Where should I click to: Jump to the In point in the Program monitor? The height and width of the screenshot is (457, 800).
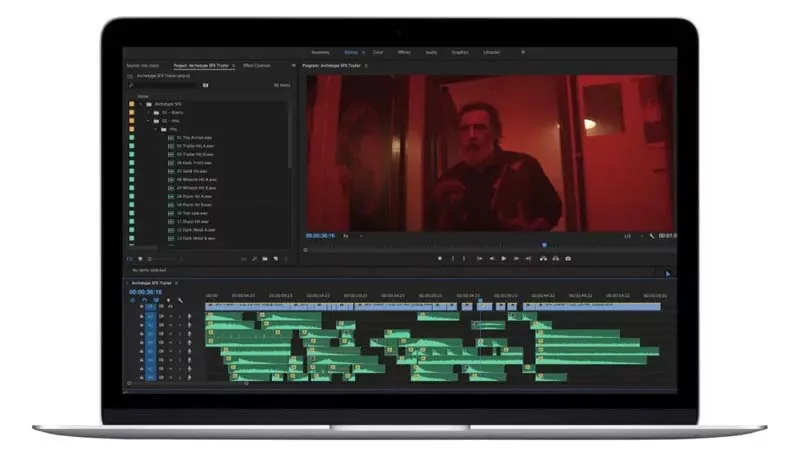tap(480, 259)
